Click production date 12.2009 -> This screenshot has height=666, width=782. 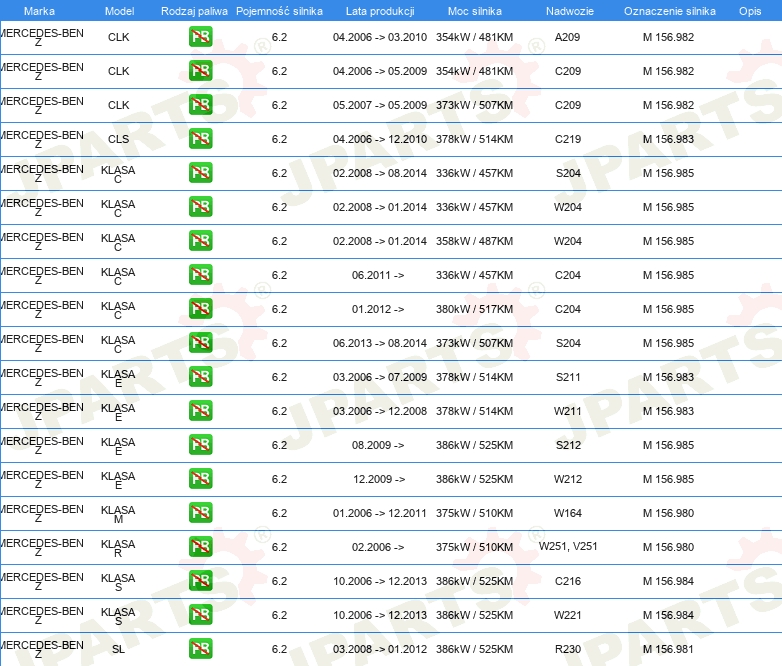click(379, 479)
